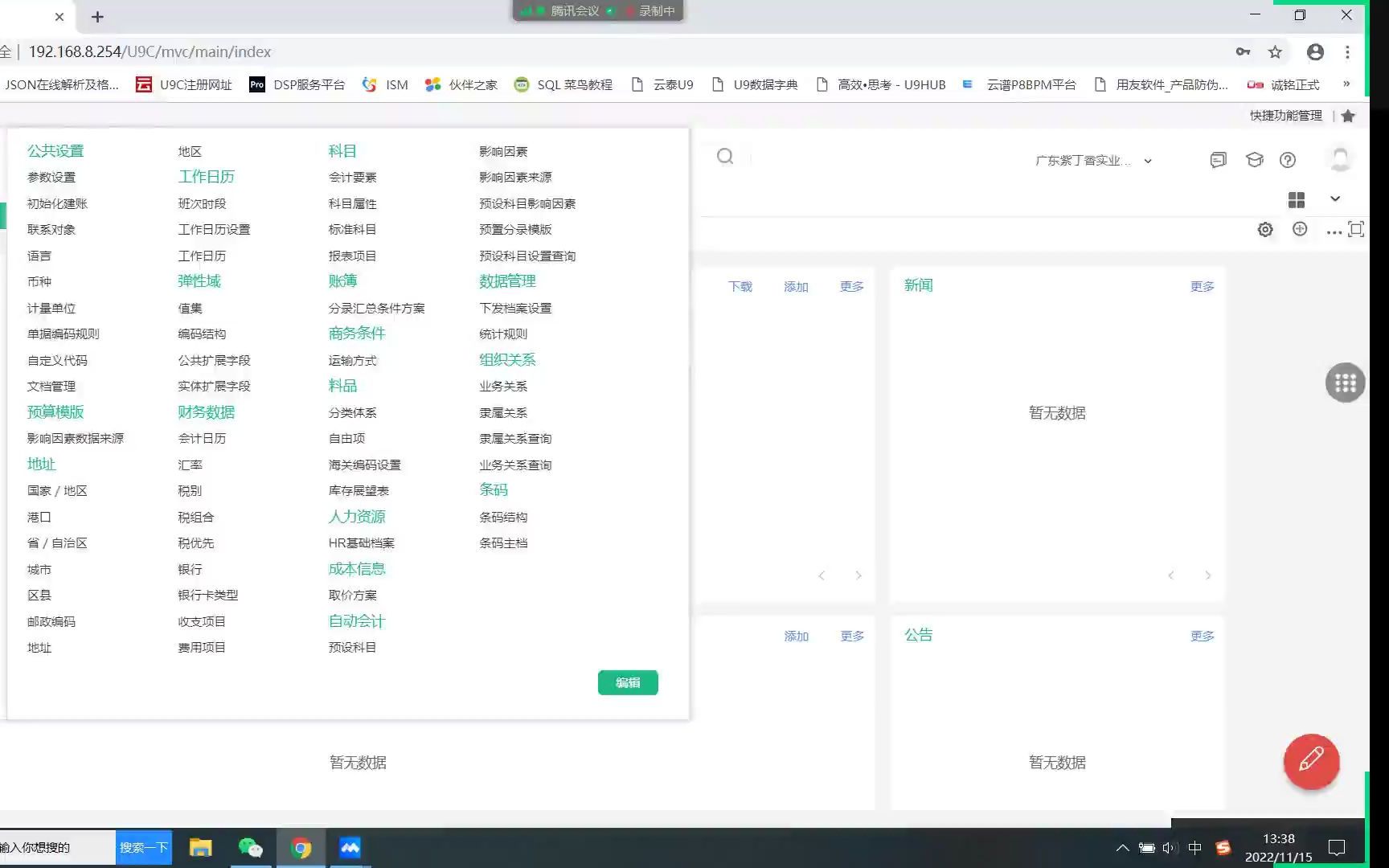Open 汇率 menu item
The width and height of the screenshot is (1389, 868).
[x=190, y=465]
